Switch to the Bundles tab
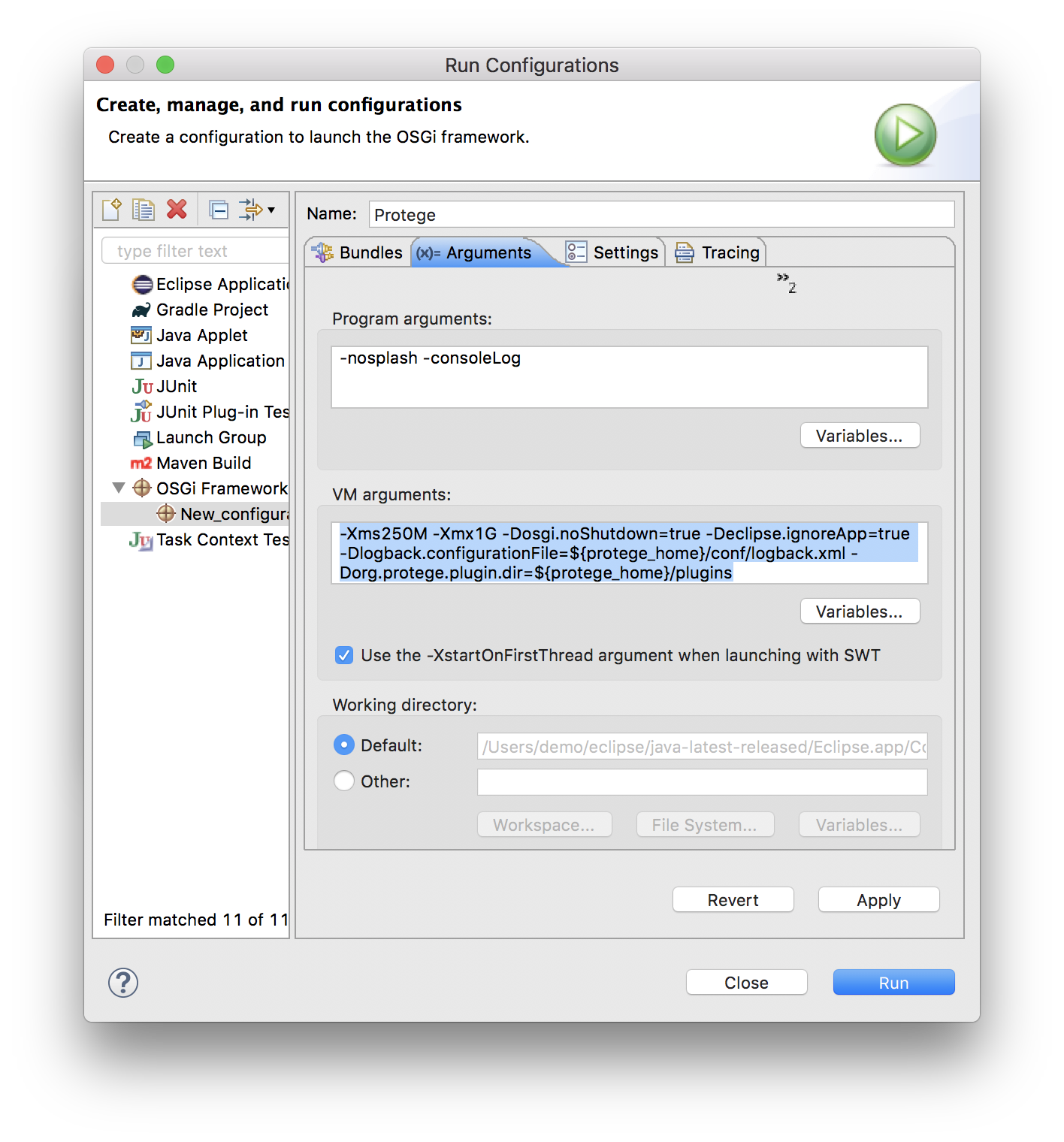The height and width of the screenshot is (1142, 1064). (x=358, y=252)
